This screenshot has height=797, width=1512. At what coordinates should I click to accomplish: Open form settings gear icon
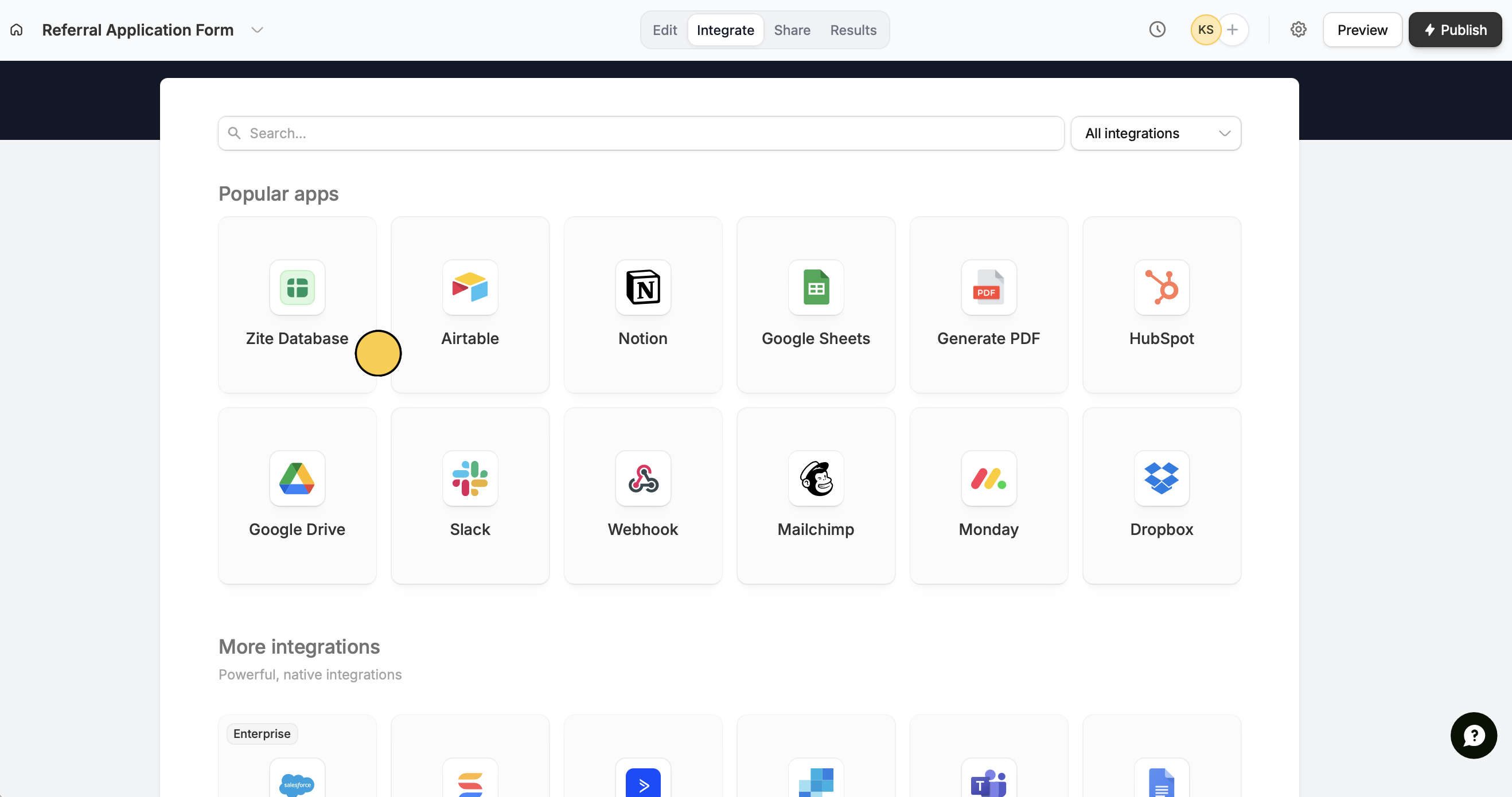(x=1297, y=30)
